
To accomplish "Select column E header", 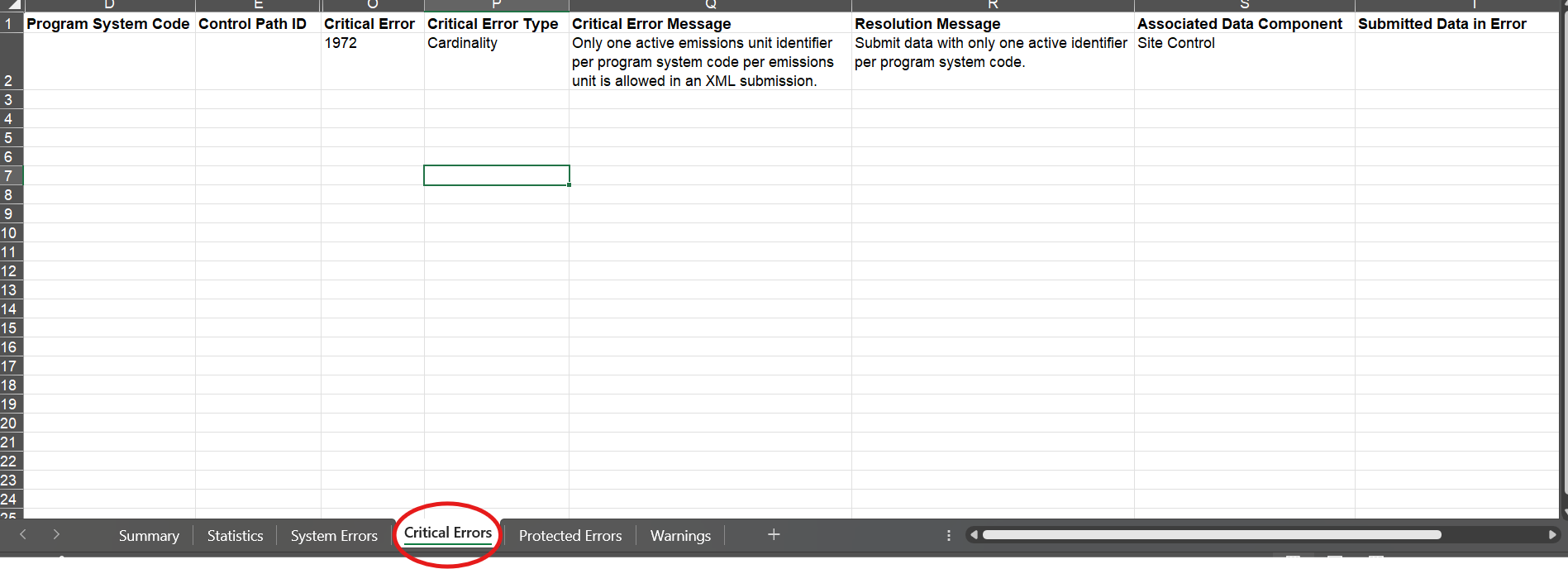I will (x=258, y=5).
